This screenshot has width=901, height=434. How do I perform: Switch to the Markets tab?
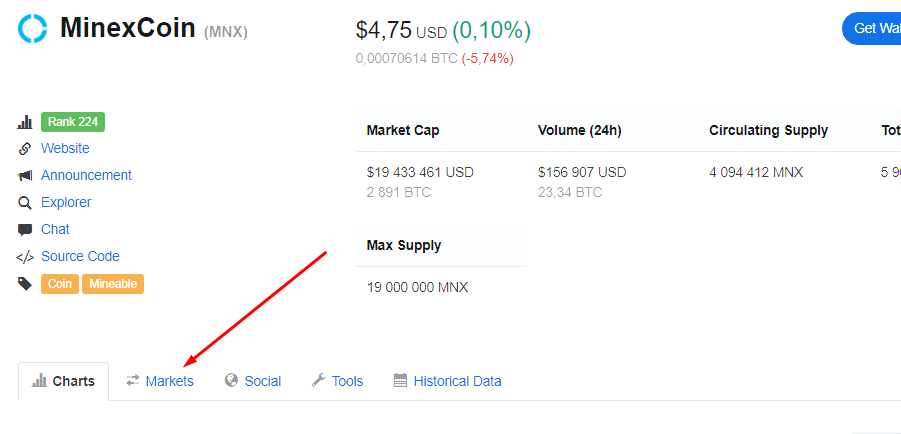160,381
